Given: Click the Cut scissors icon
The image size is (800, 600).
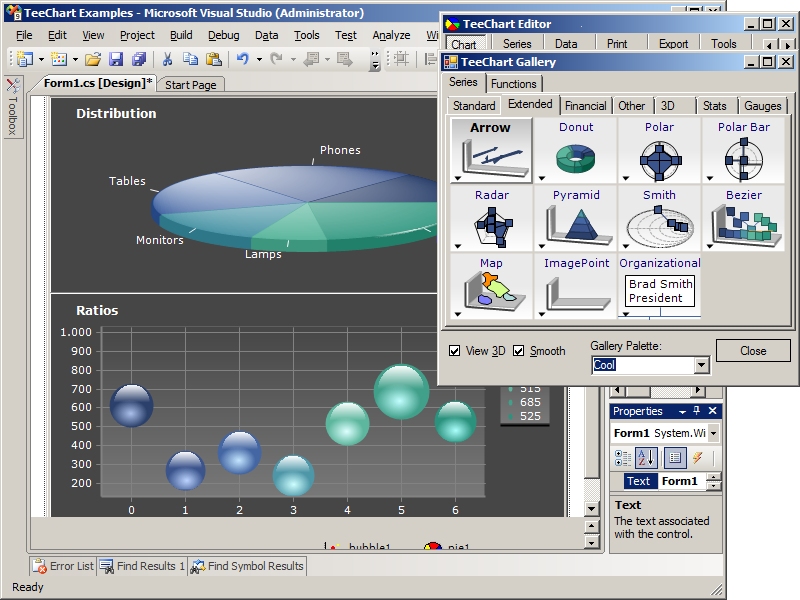Looking at the screenshot, I should [x=167, y=59].
